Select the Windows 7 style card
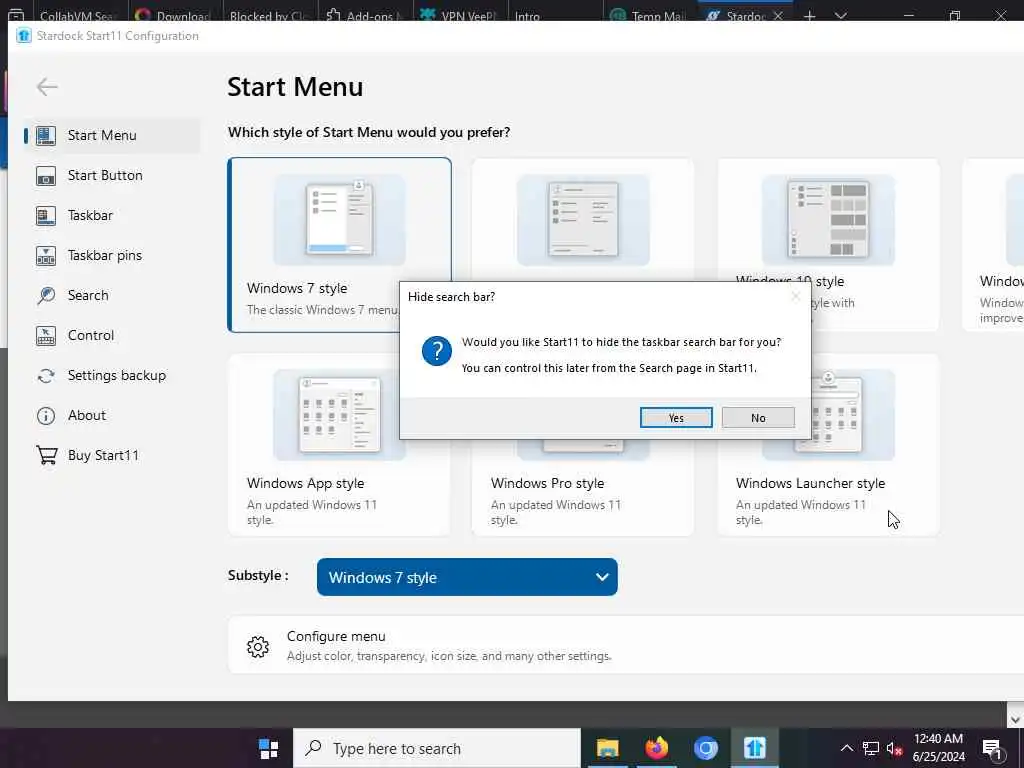This screenshot has width=1024, height=768. coord(340,245)
